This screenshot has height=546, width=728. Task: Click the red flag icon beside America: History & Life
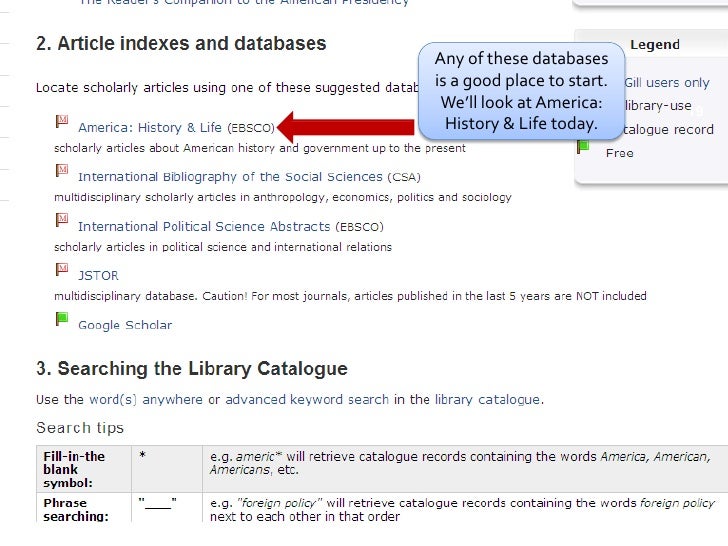click(62, 122)
